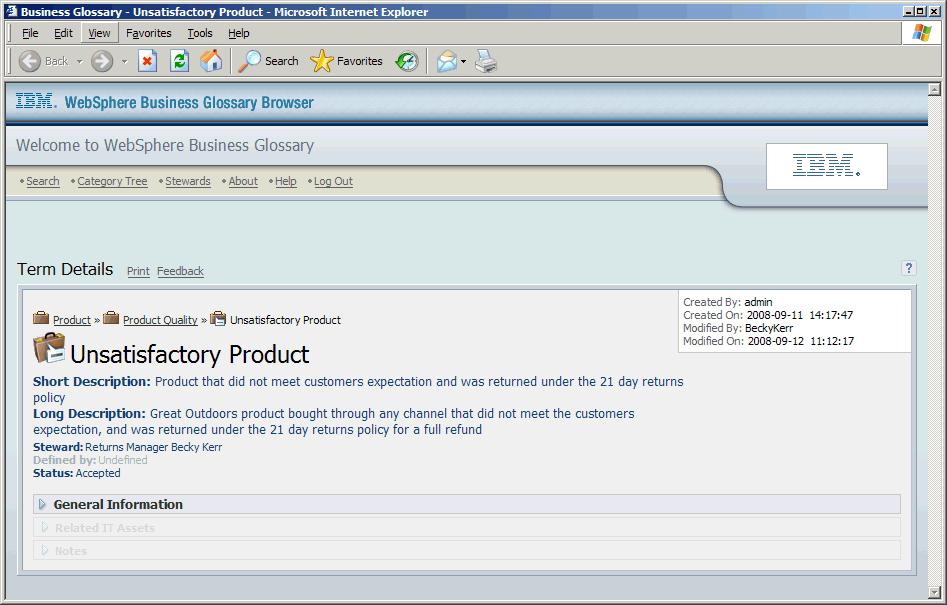Click the Log Out link
The image size is (947, 605).
333,181
